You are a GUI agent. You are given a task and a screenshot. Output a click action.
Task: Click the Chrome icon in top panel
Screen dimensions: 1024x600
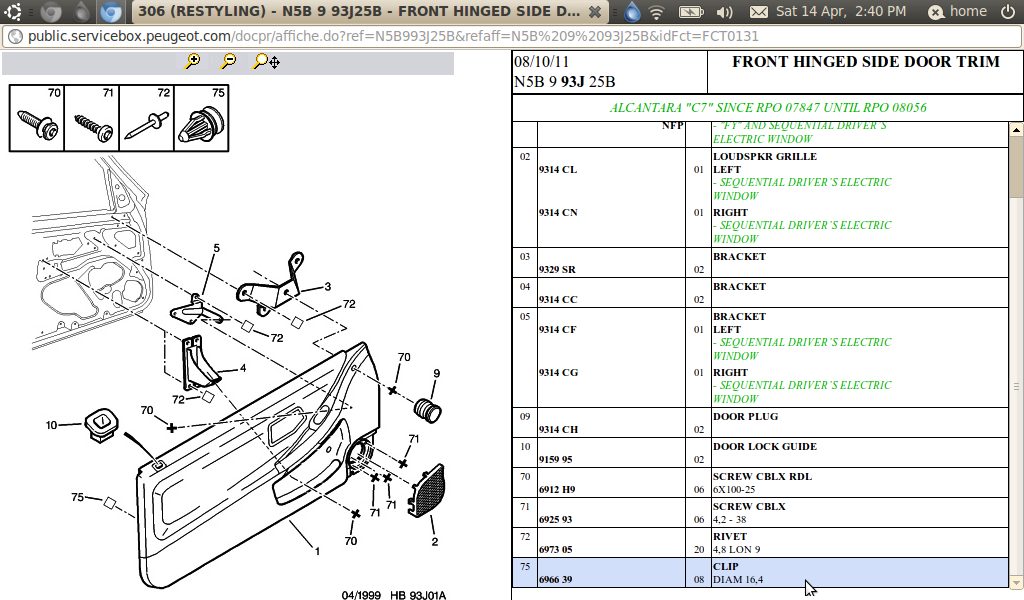(113, 12)
